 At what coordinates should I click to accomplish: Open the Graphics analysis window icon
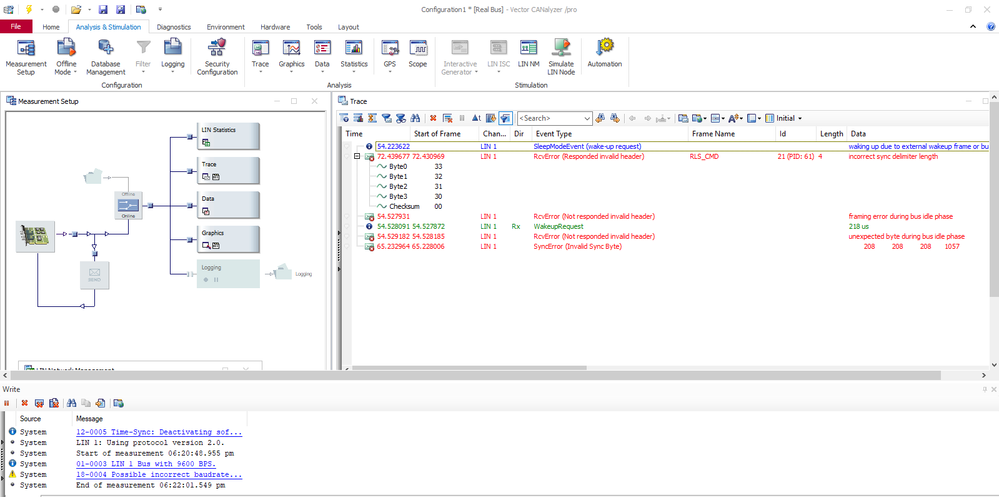pyautogui.click(x=292, y=48)
